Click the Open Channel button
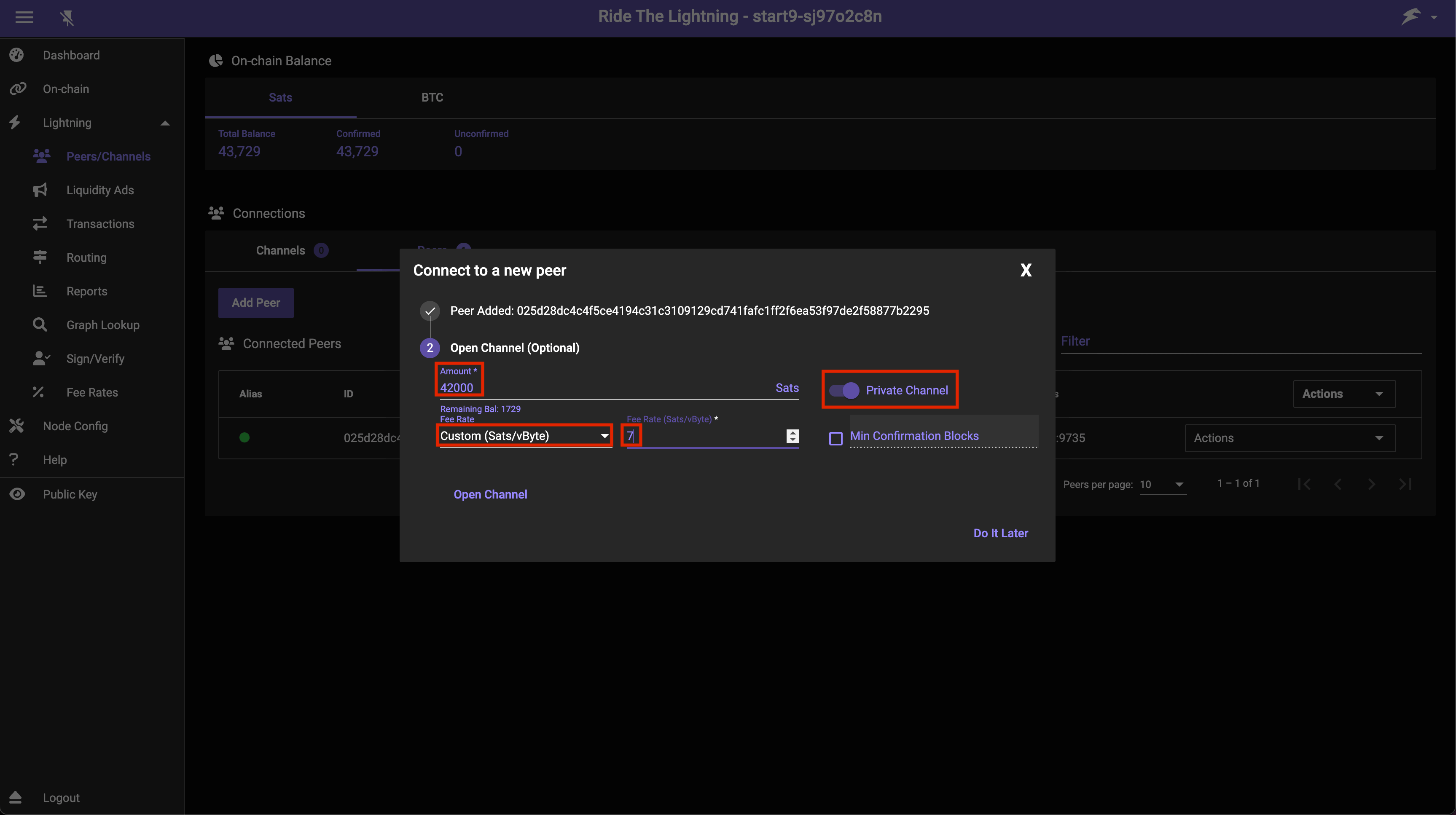Viewport: 1456px width, 815px height. pyautogui.click(x=490, y=493)
